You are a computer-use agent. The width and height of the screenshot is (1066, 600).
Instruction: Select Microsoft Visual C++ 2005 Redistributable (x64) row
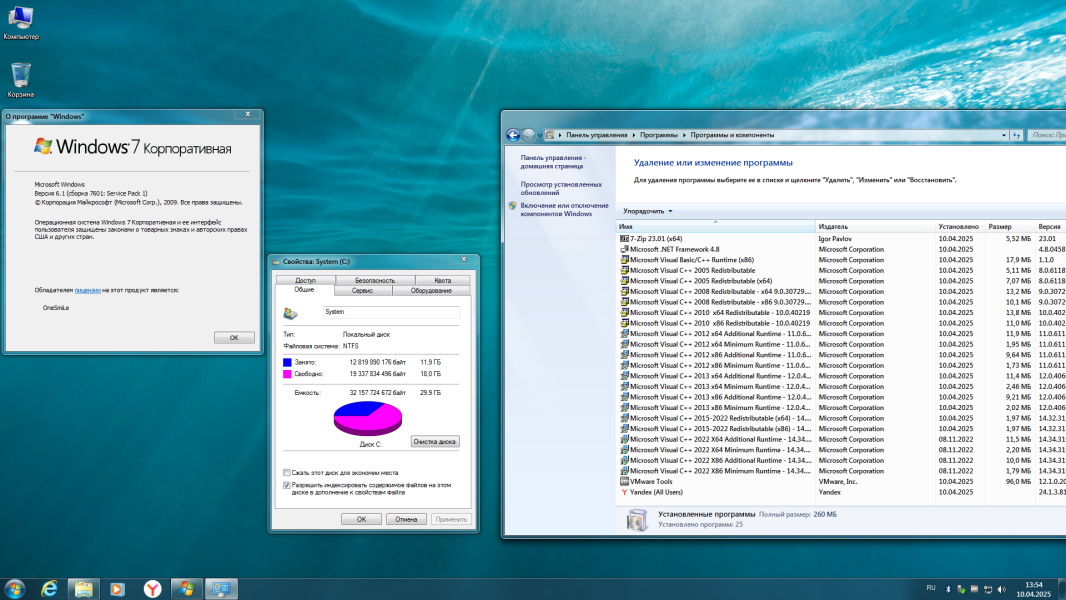[841, 281]
